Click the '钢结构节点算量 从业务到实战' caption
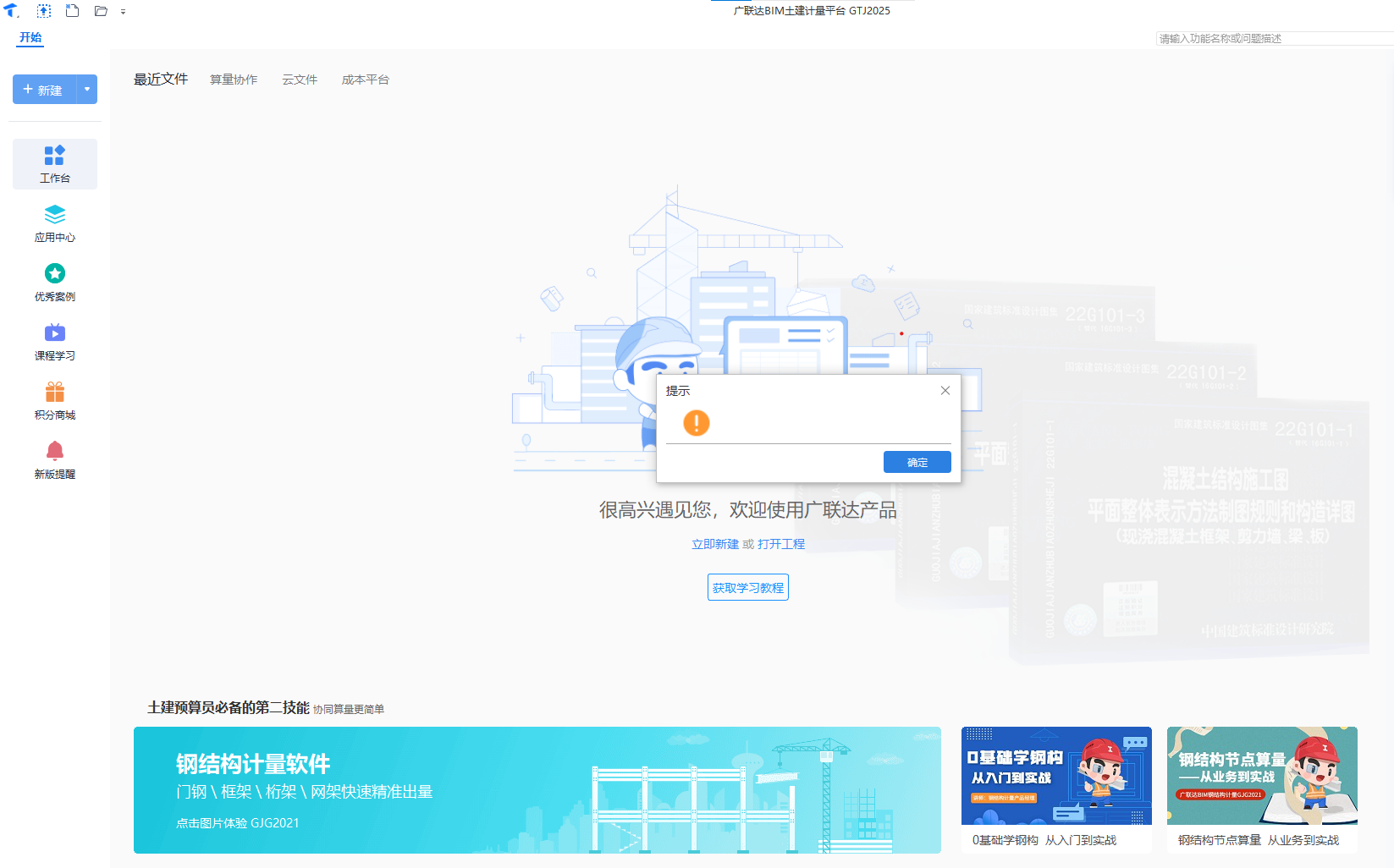 tap(1259, 840)
